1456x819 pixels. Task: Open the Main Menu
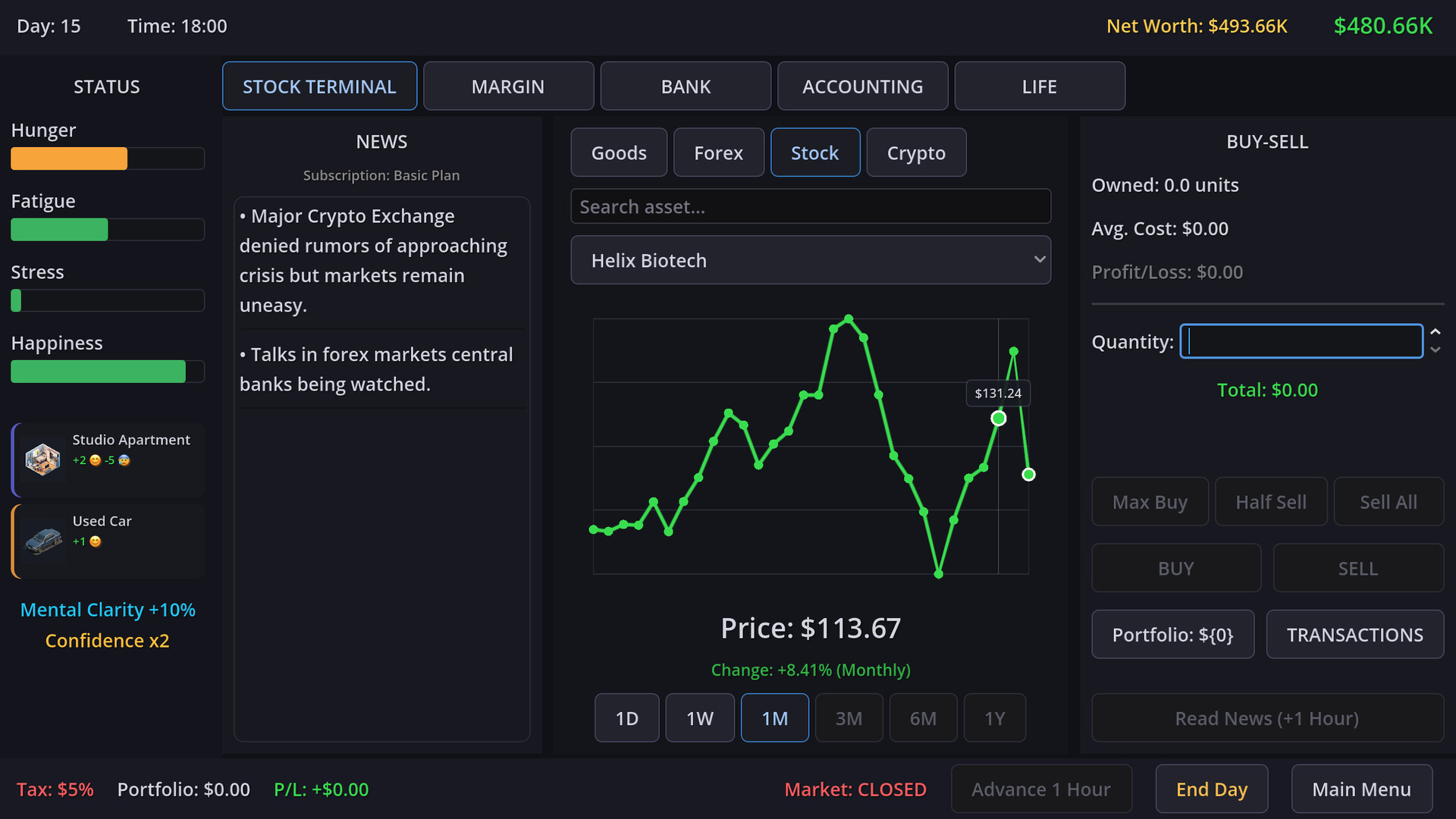(x=1361, y=789)
